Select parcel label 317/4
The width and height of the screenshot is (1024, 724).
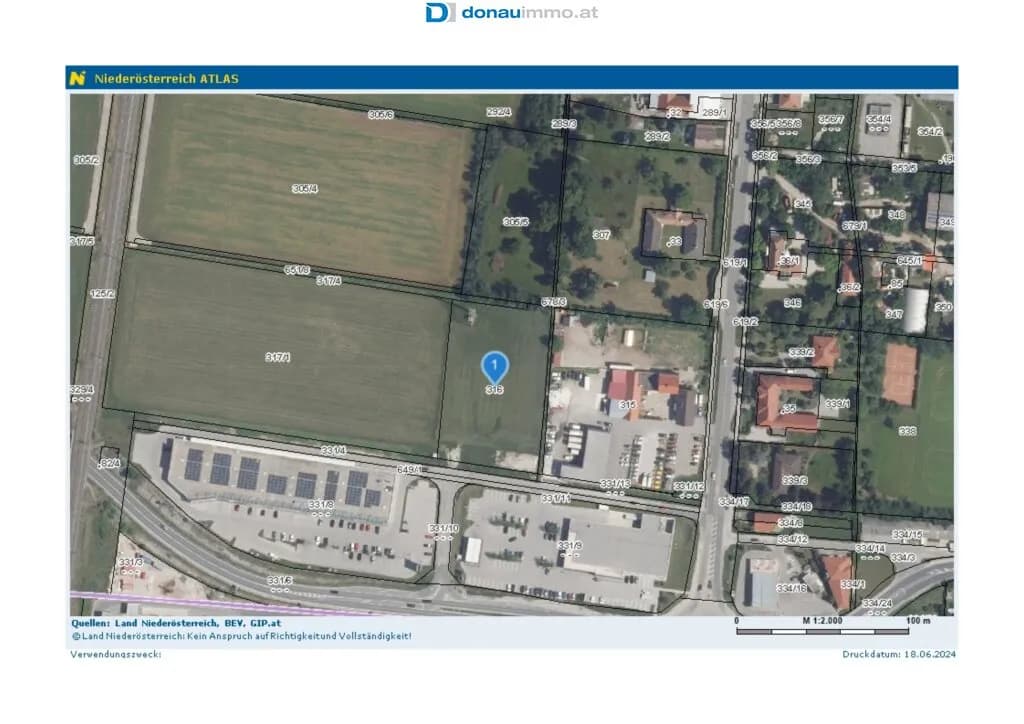(x=328, y=281)
